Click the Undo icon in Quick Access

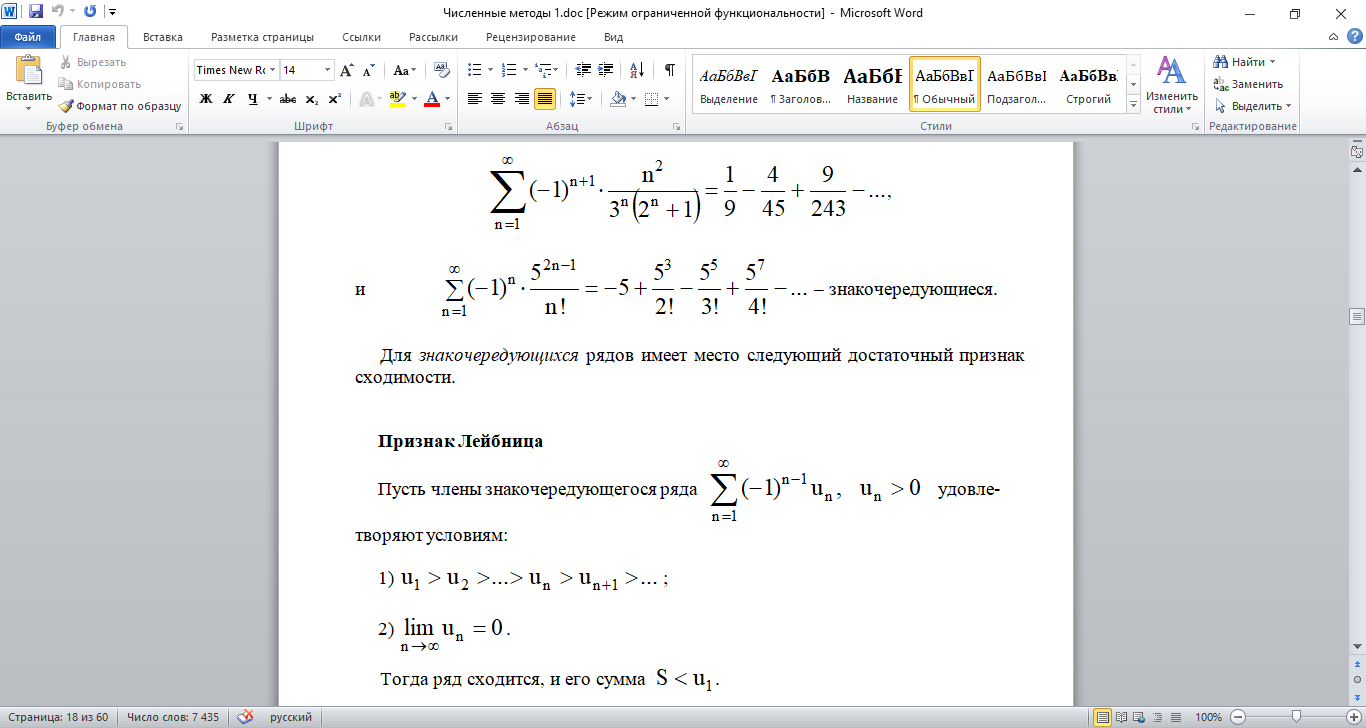(58, 13)
